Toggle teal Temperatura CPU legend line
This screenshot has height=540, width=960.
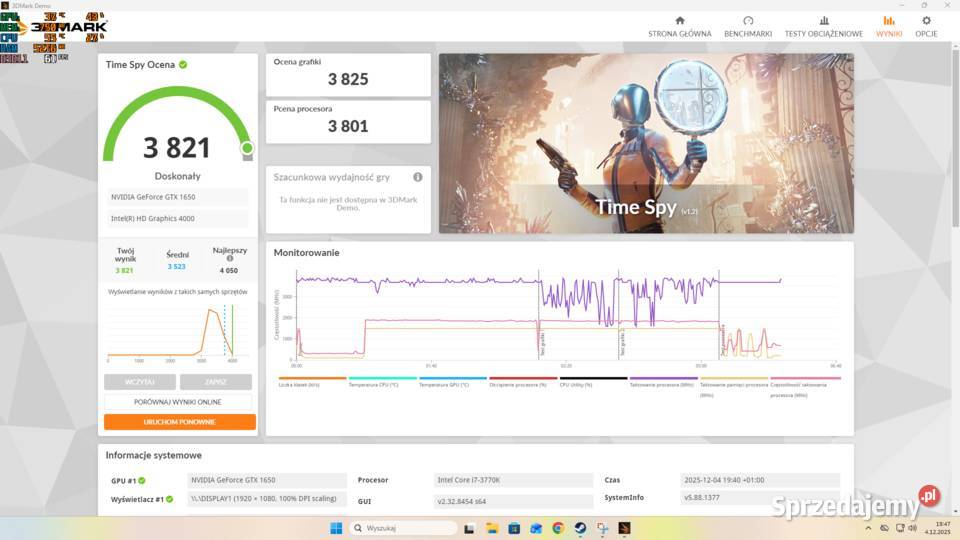click(x=383, y=378)
